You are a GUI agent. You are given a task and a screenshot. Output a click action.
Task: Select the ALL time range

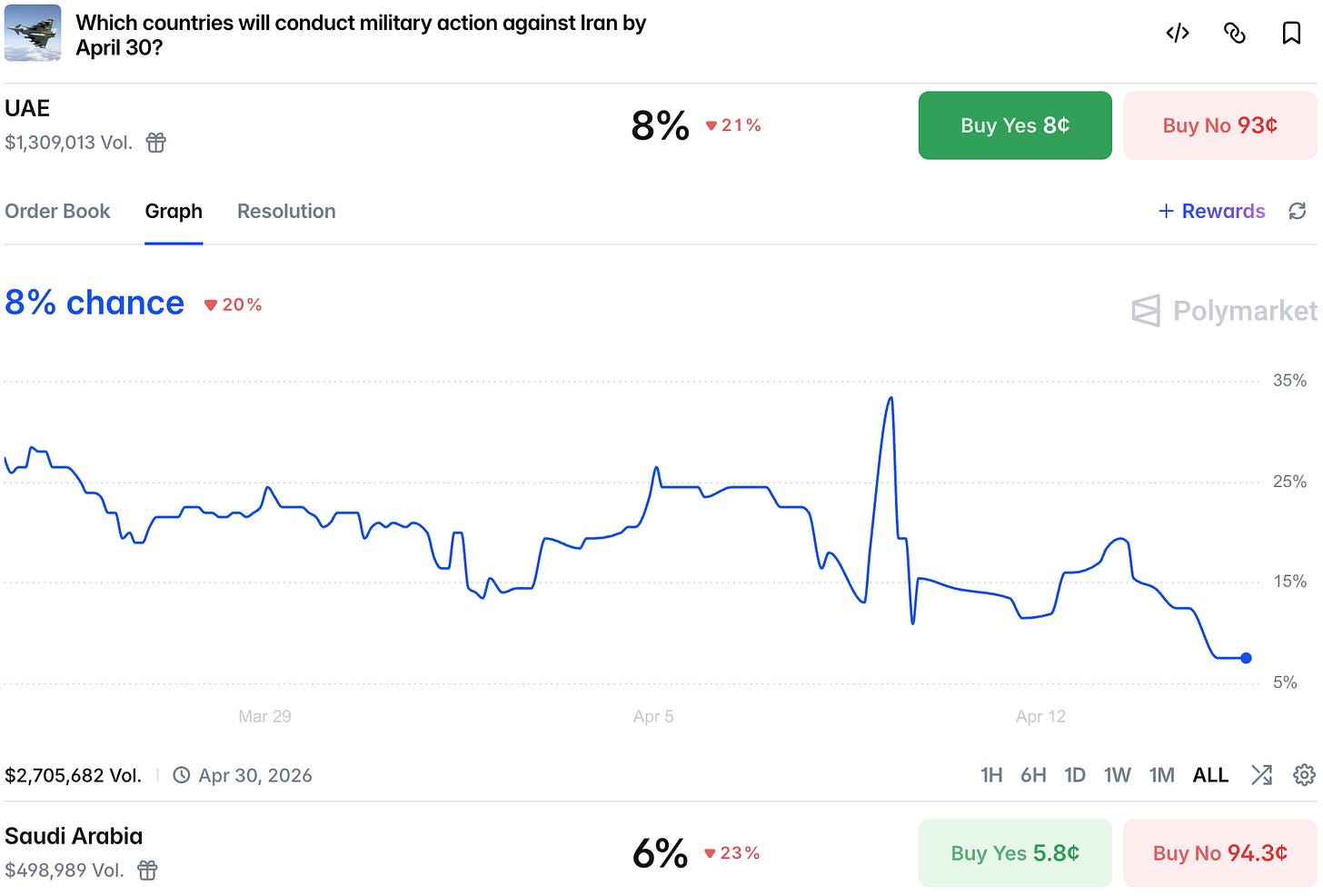click(x=1210, y=775)
